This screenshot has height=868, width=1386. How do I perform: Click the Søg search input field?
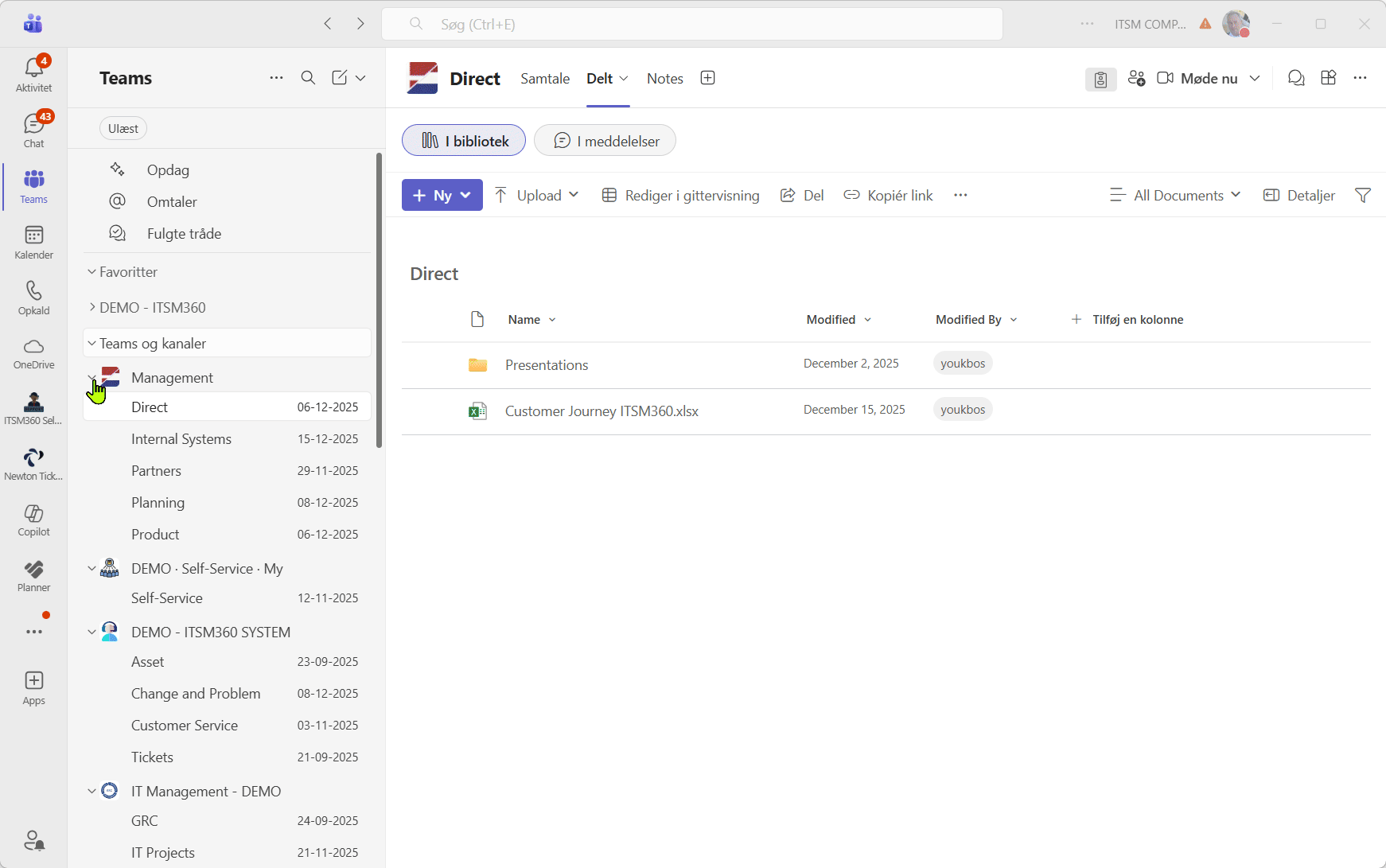pos(692,24)
